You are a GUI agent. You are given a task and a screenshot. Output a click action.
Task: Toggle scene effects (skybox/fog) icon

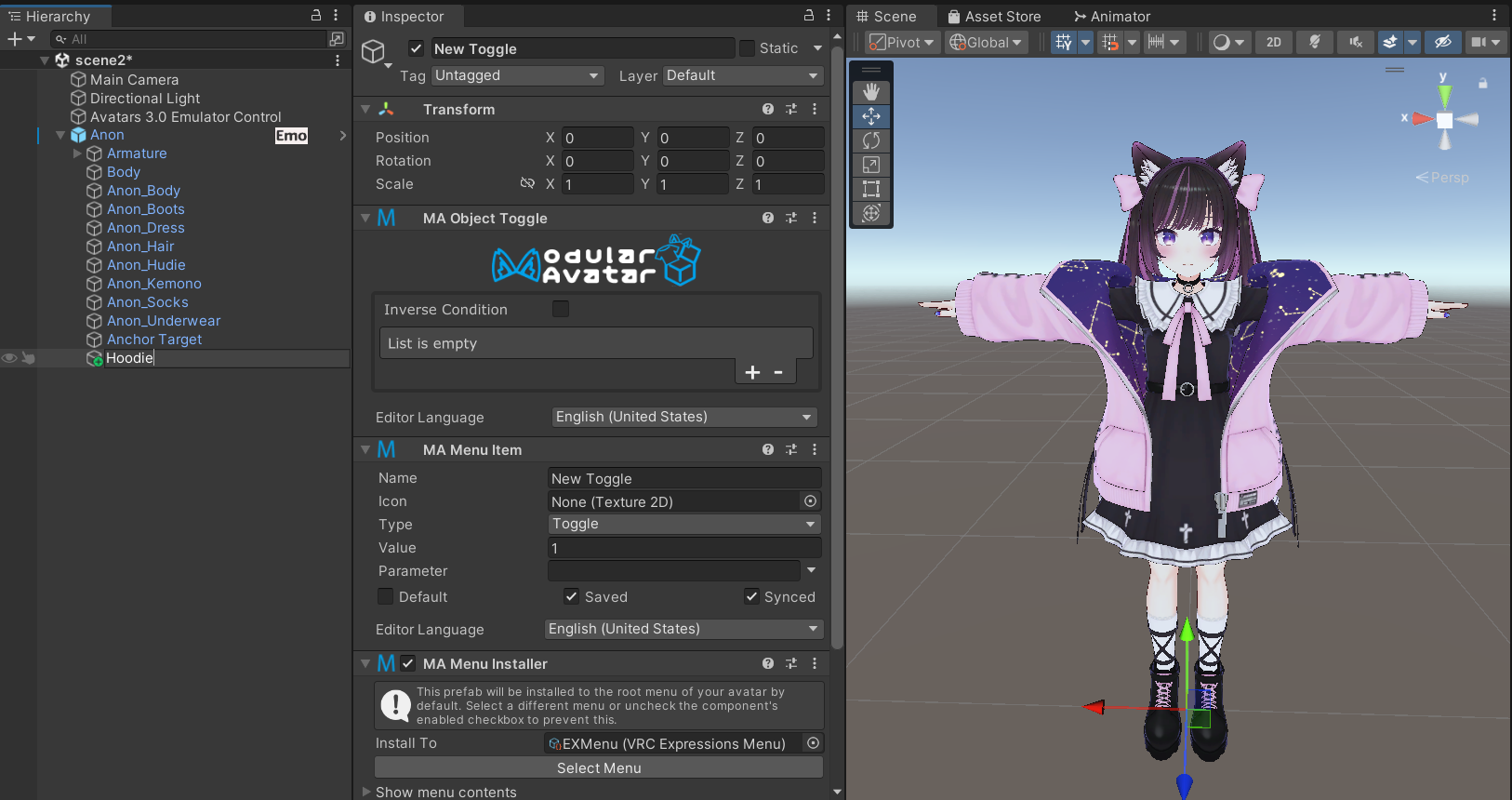coord(1390,42)
